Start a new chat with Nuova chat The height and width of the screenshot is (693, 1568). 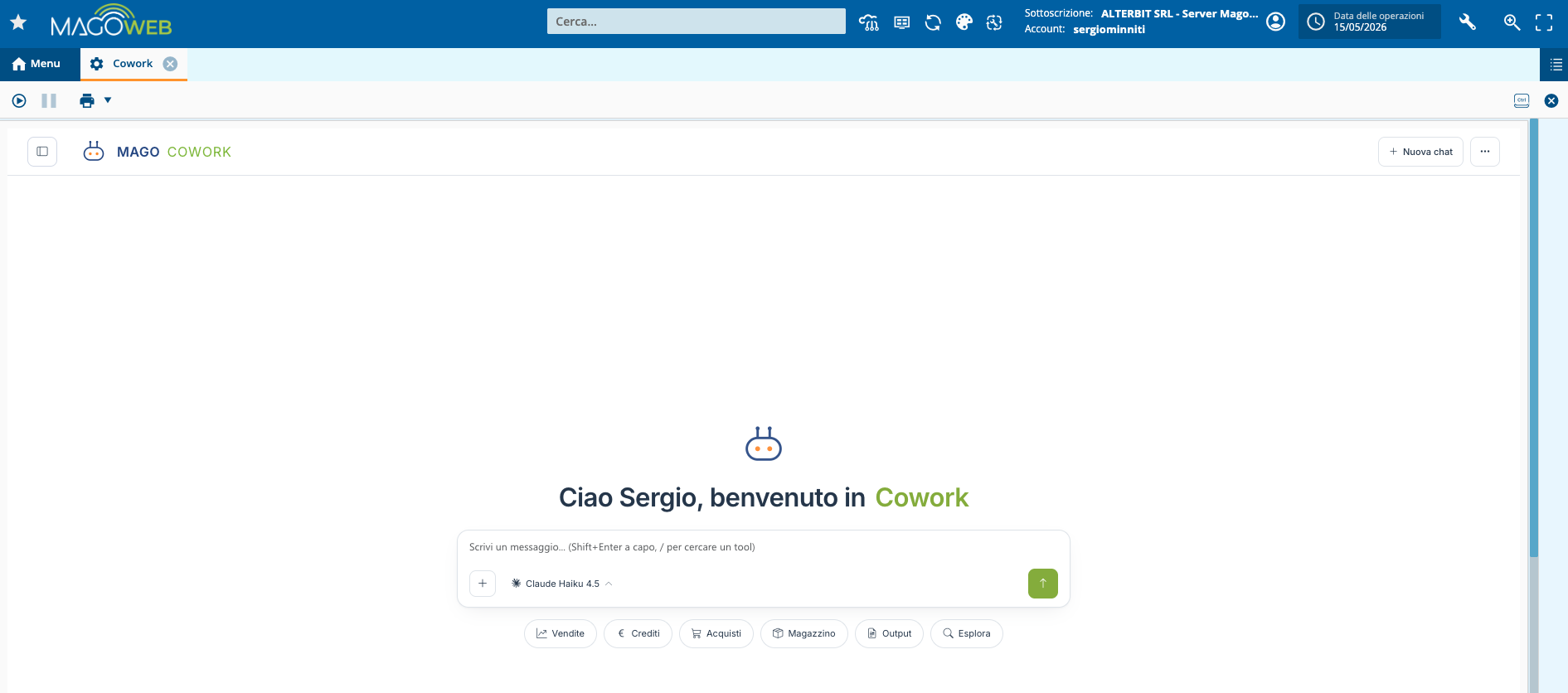1420,152
